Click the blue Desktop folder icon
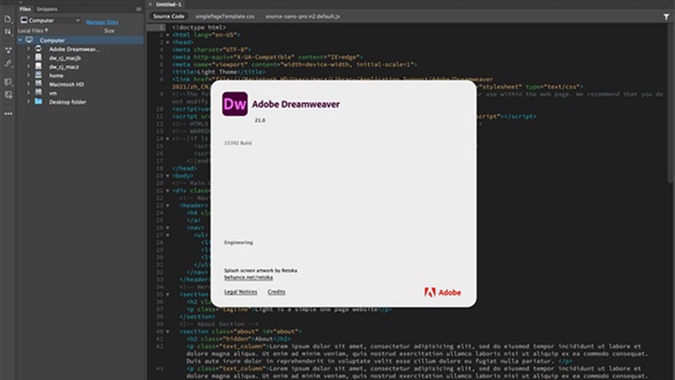 [x=38, y=102]
